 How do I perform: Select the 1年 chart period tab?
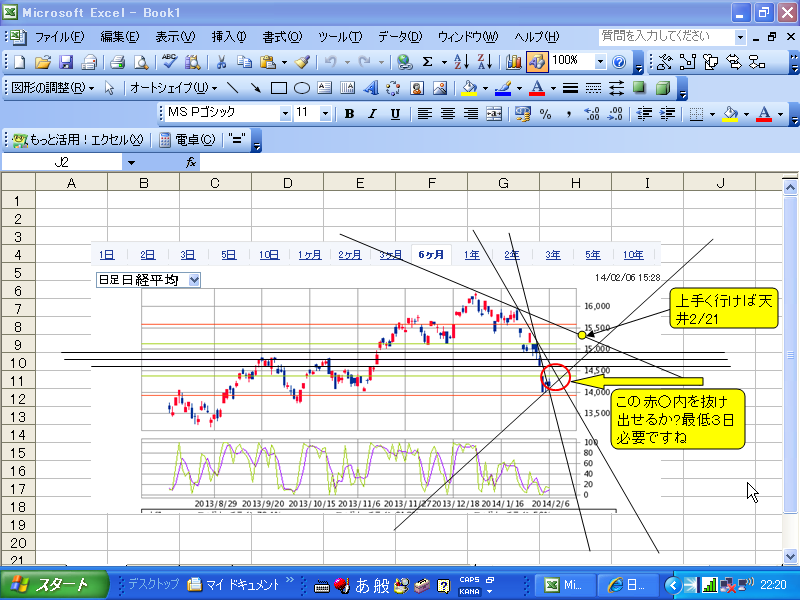(471, 255)
